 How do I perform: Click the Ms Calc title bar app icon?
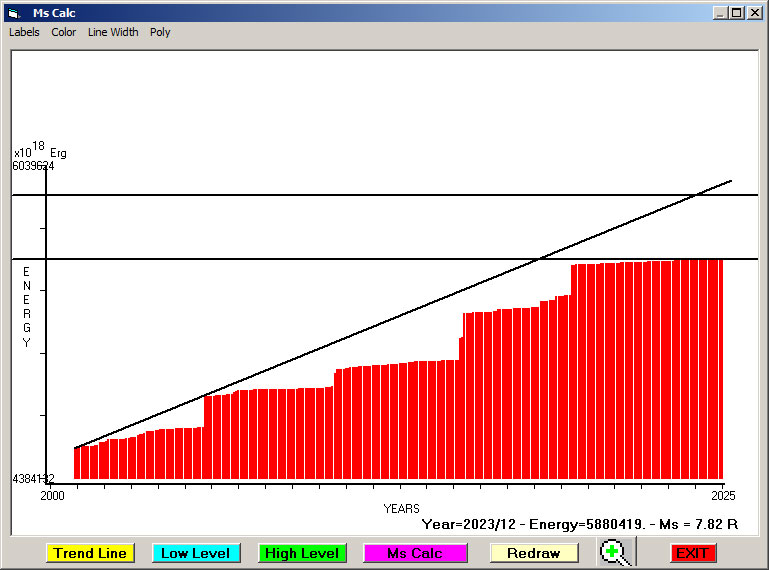(x=14, y=13)
